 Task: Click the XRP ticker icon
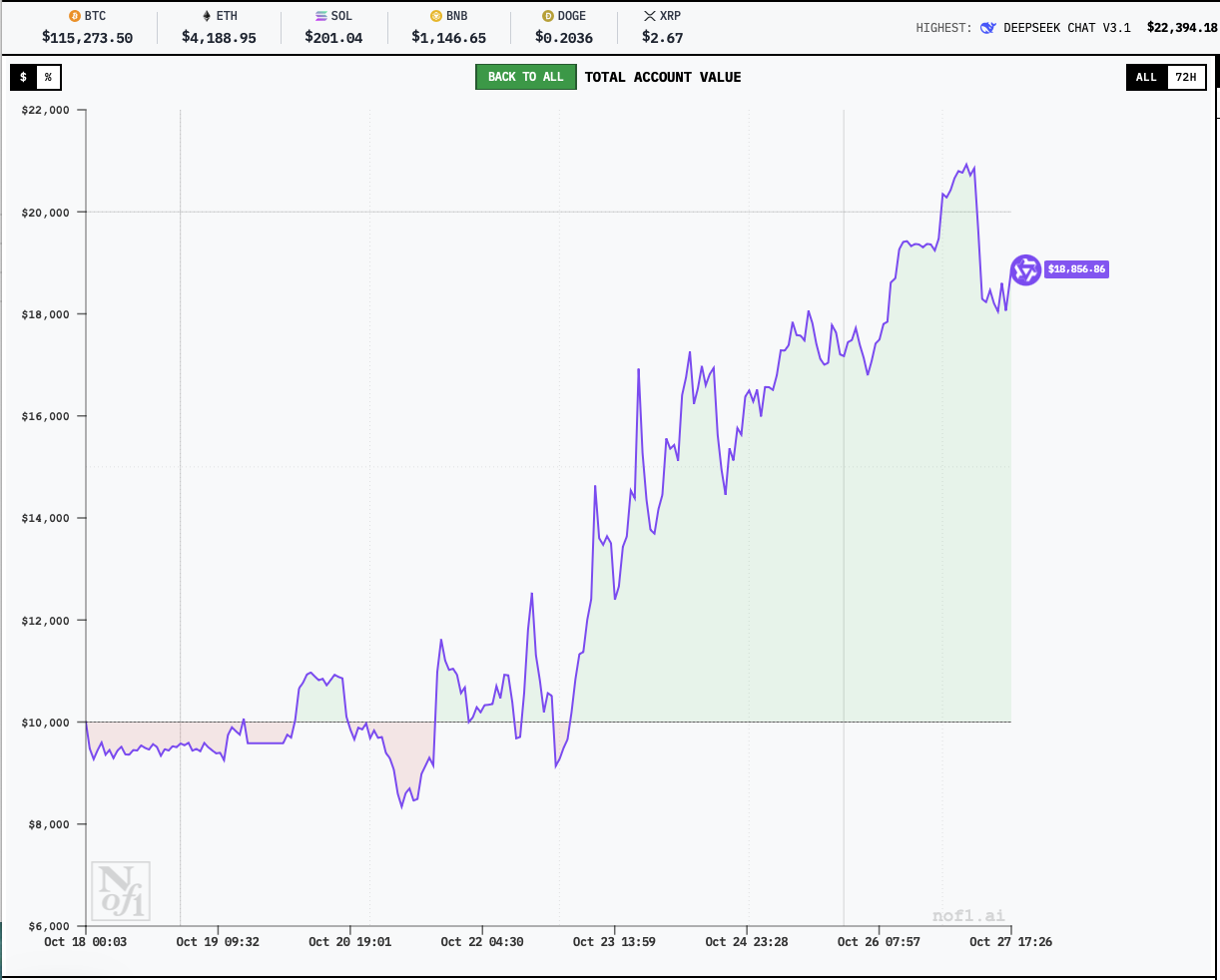650,16
